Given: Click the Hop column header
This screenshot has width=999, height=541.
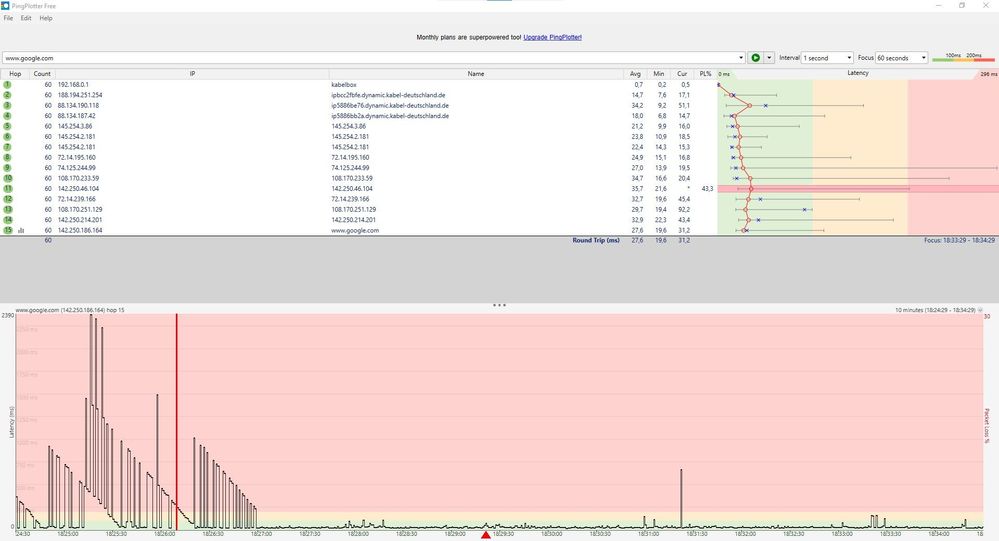Looking at the screenshot, I should pos(15,74).
